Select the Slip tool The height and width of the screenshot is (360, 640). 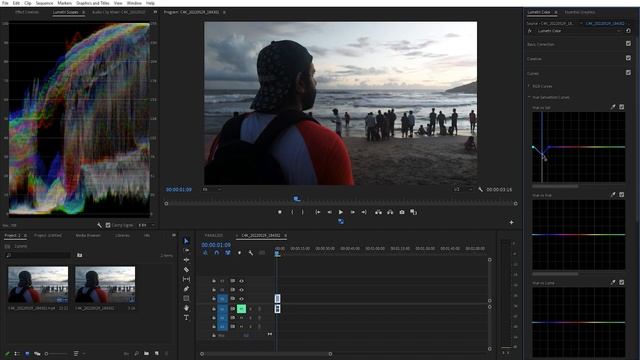pyautogui.click(x=186, y=279)
